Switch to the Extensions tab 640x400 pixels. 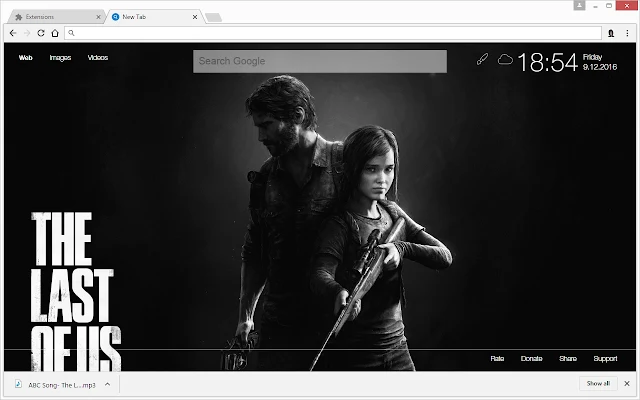tap(57, 17)
